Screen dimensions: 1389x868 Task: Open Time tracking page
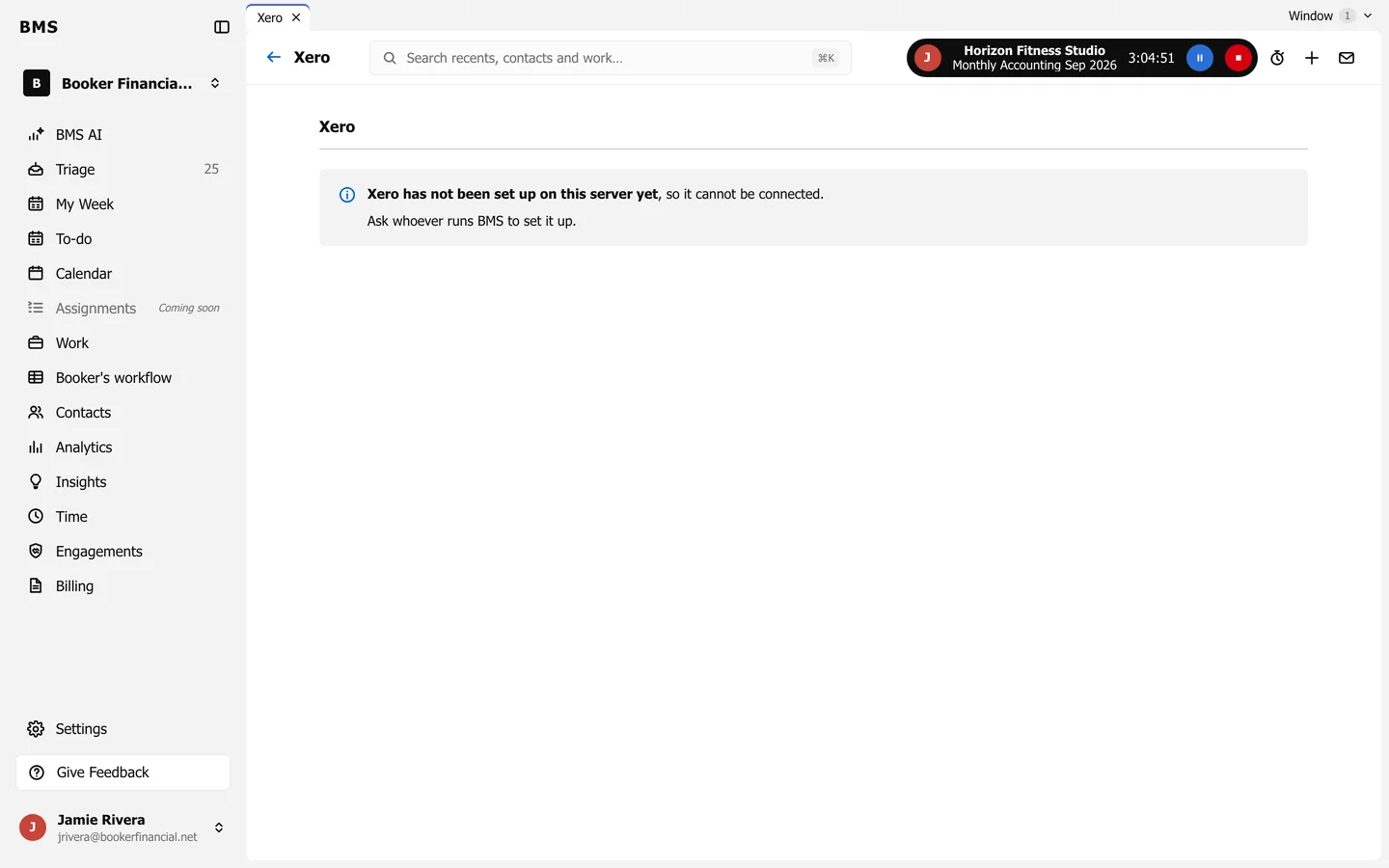123,517
